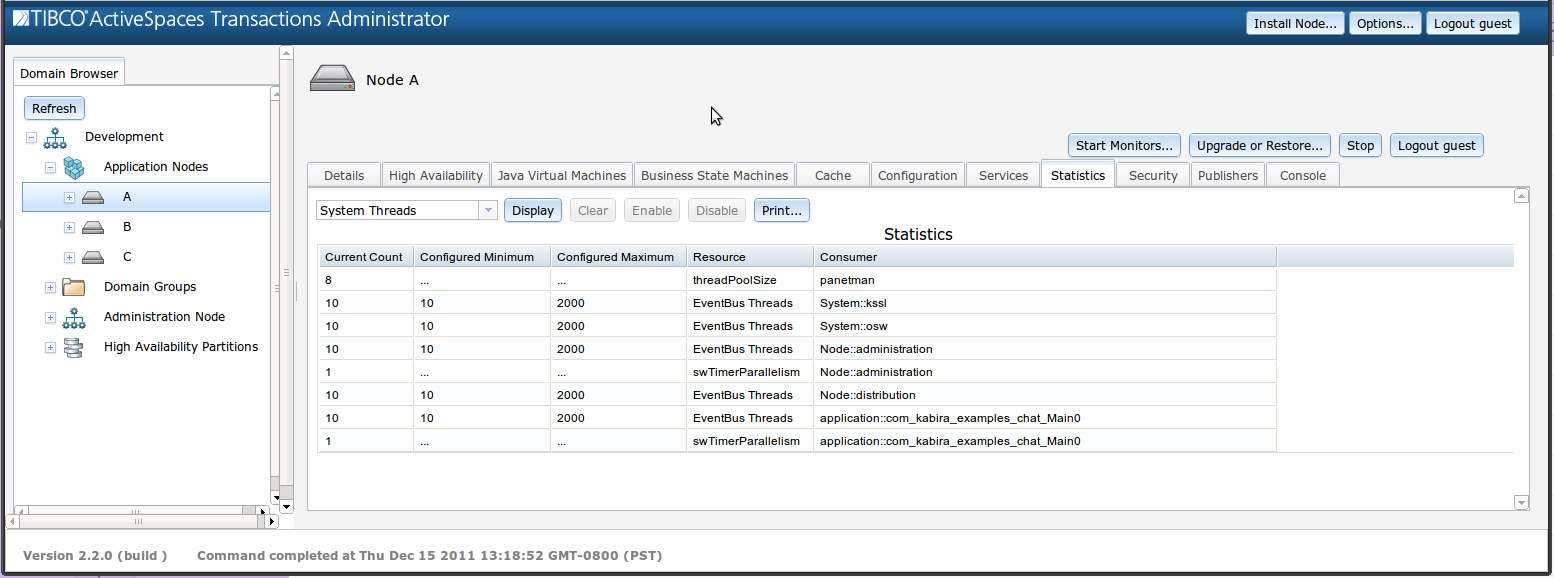Select the High Availability Partitions icon
Image resolution: width=1554 pixels, height=578 pixels.
point(74,347)
